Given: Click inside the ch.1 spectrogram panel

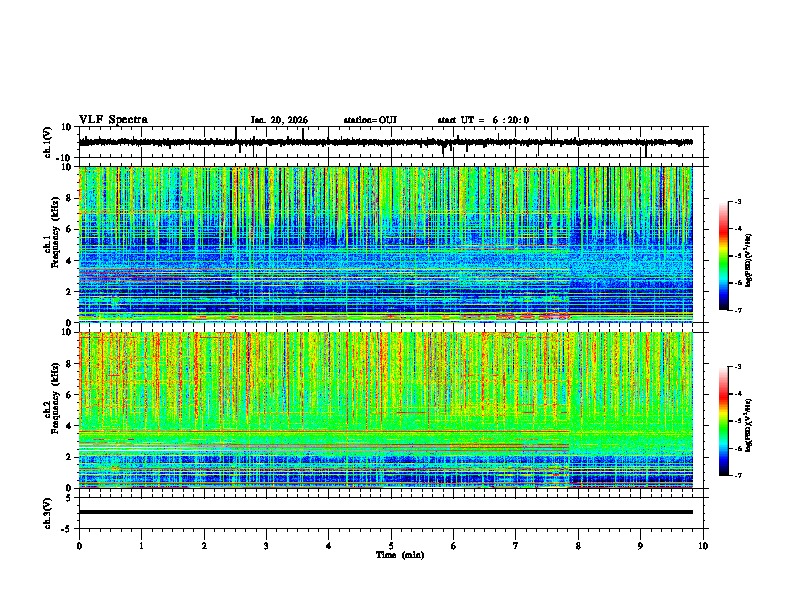Looking at the screenshot, I should tap(385, 244).
